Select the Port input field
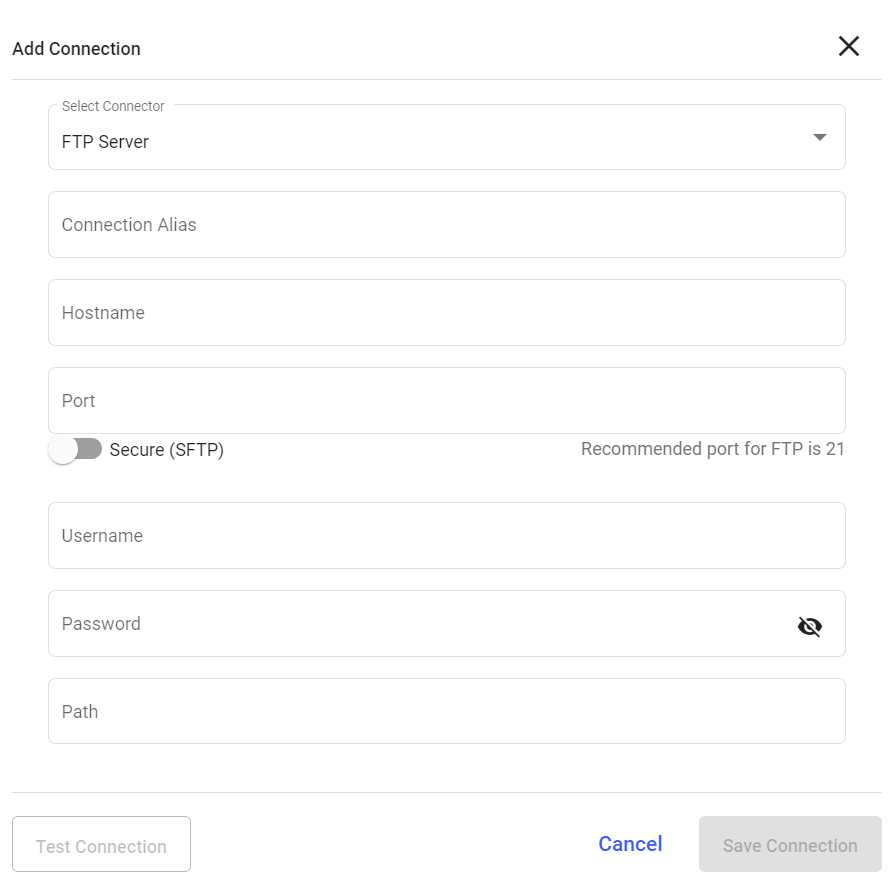Image resolution: width=890 pixels, height=888 pixels. point(446,401)
